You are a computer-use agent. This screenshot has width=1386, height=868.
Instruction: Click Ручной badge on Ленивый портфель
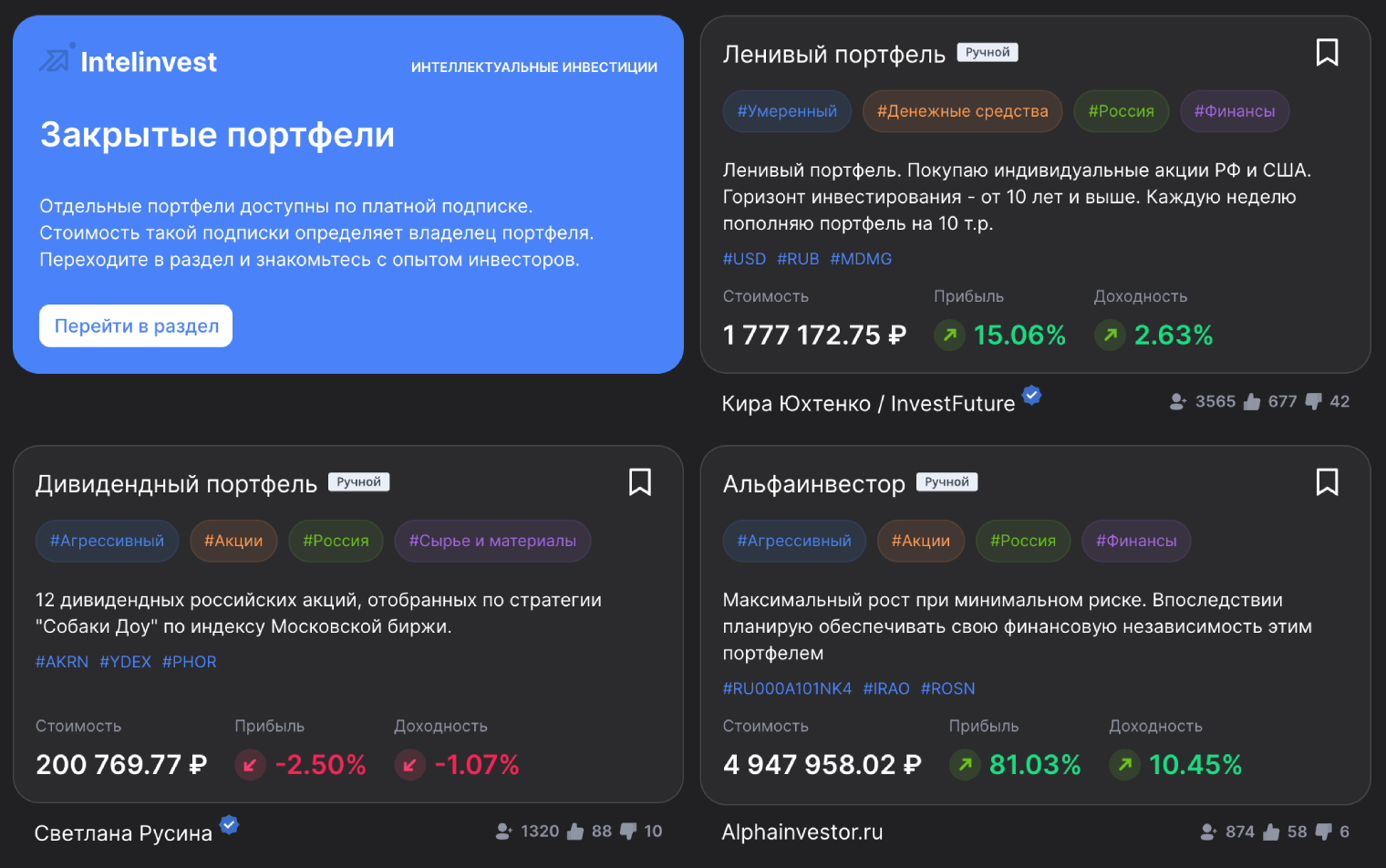pos(988,53)
